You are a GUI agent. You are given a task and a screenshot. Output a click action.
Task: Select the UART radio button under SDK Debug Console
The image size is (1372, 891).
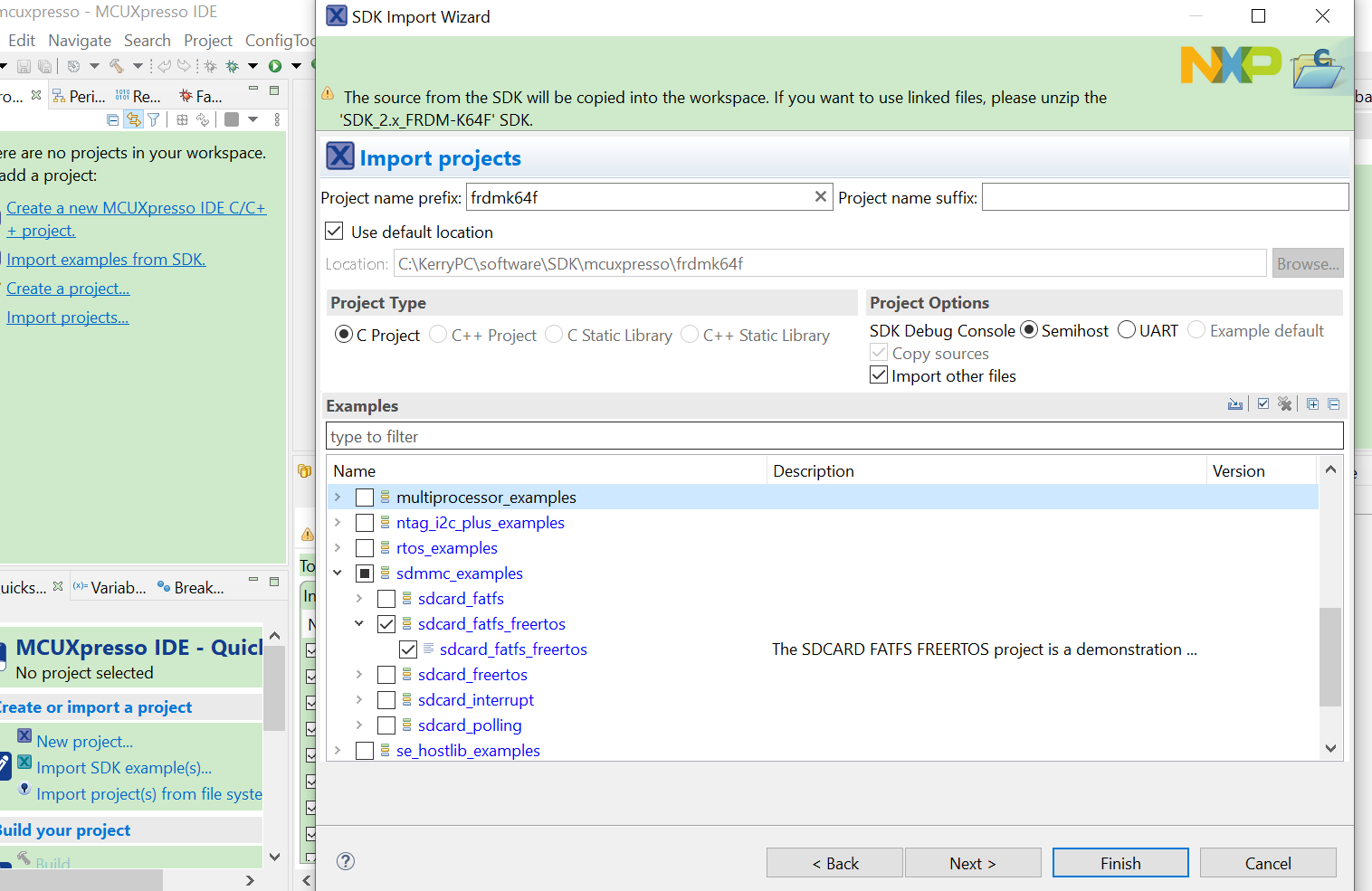tap(1127, 330)
